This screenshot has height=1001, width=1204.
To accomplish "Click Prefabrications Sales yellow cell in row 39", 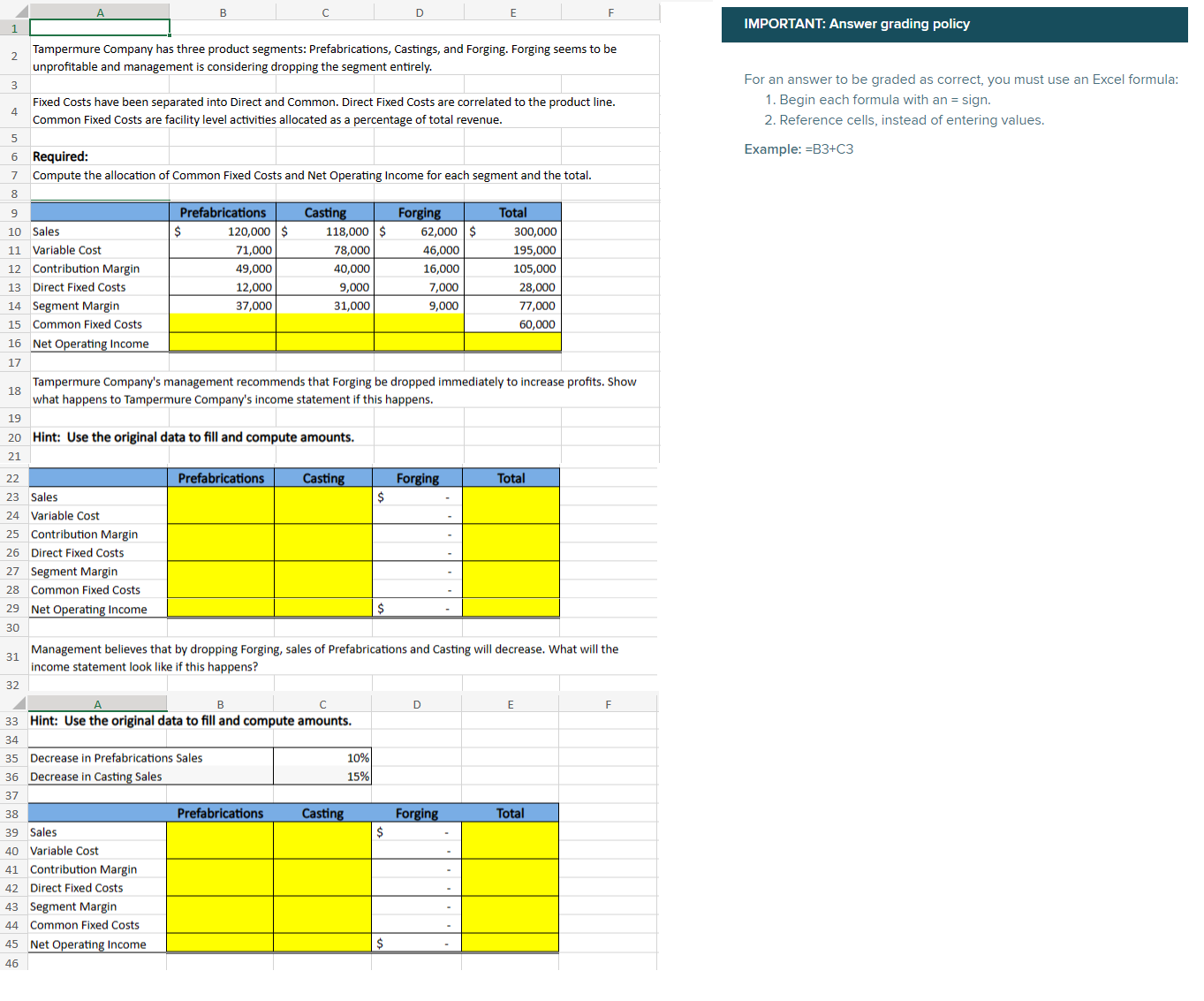I will 220,831.
